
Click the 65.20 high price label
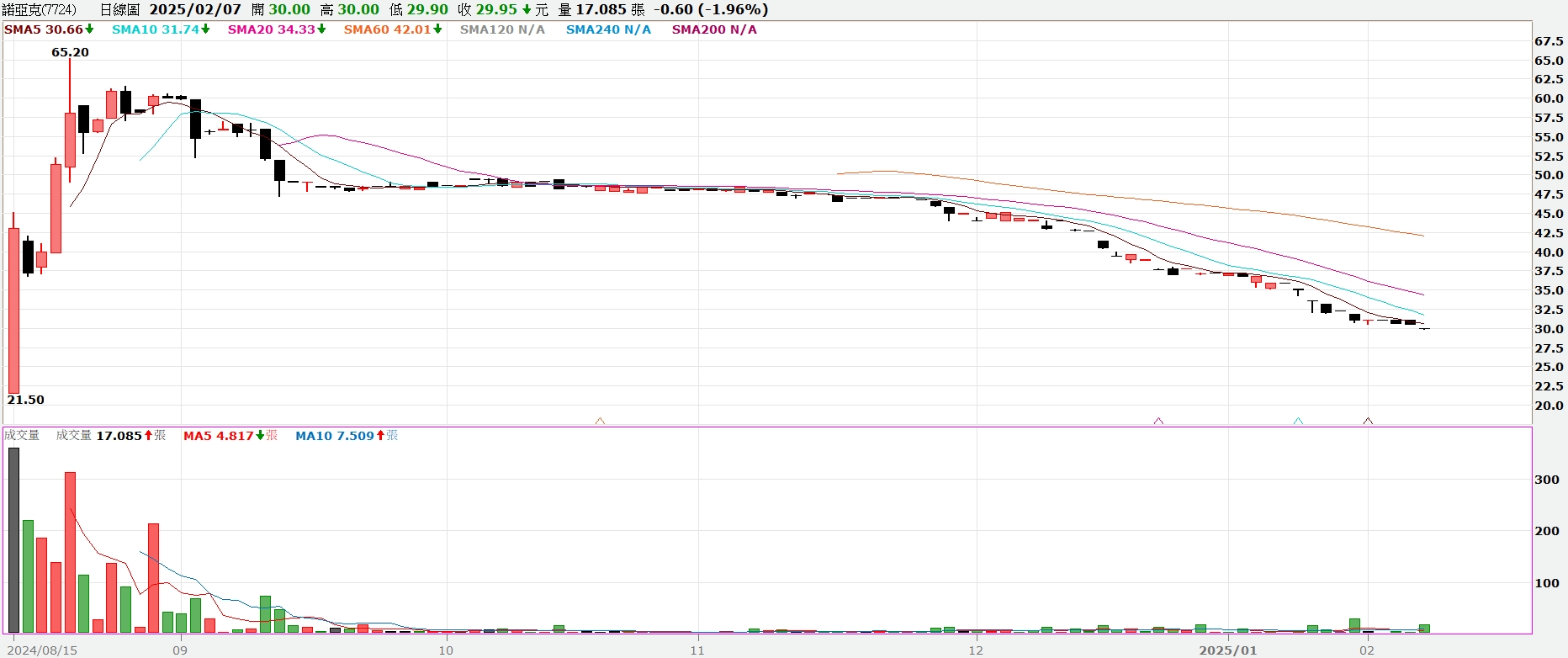(x=70, y=52)
